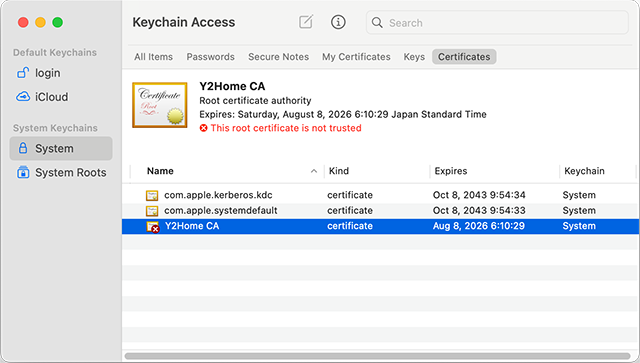Viewport: 640px width, 363px height.
Task: Select the System keychain in sidebar
Action: coord(61,148)
